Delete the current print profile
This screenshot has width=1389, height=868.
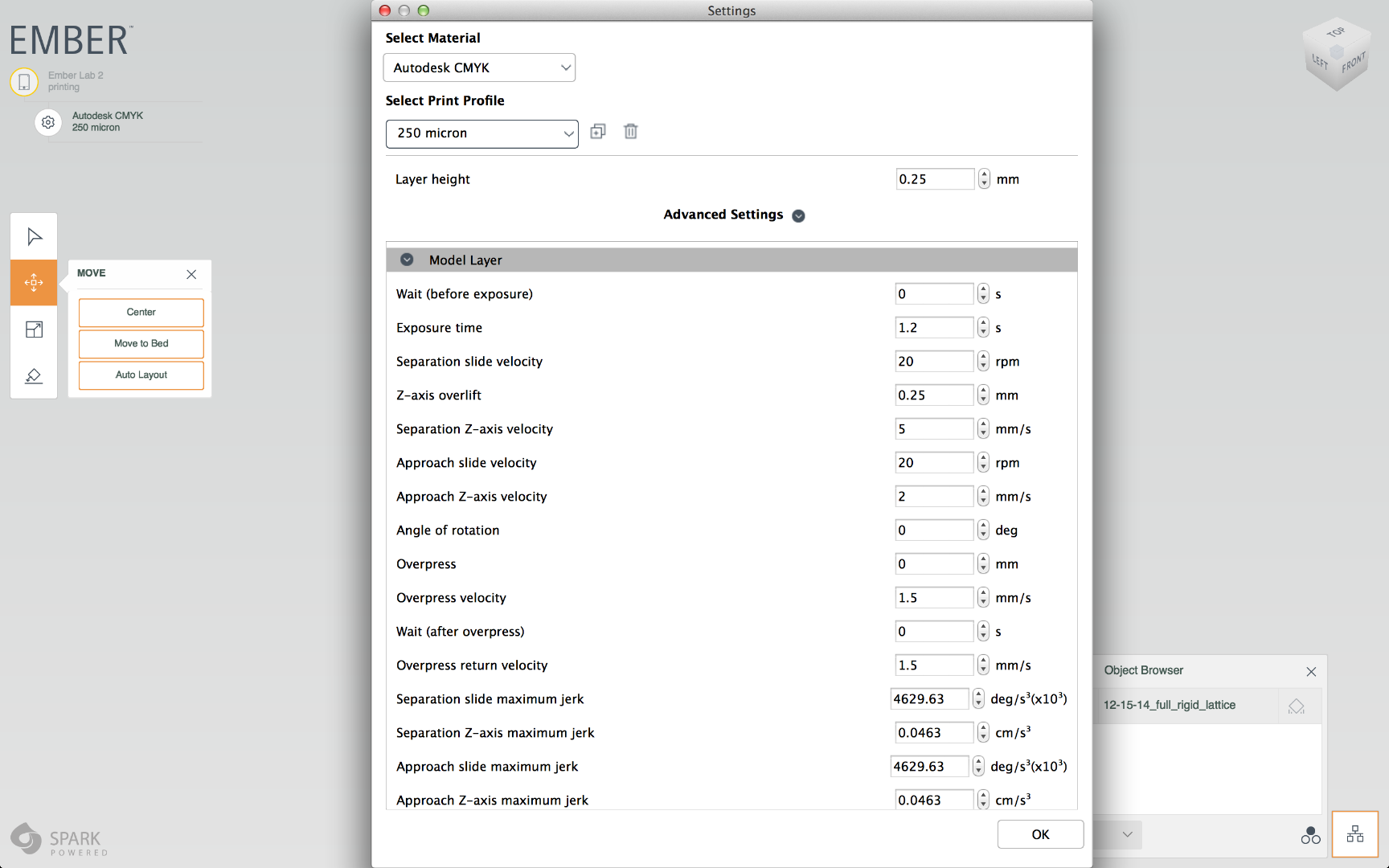(630, 131)
